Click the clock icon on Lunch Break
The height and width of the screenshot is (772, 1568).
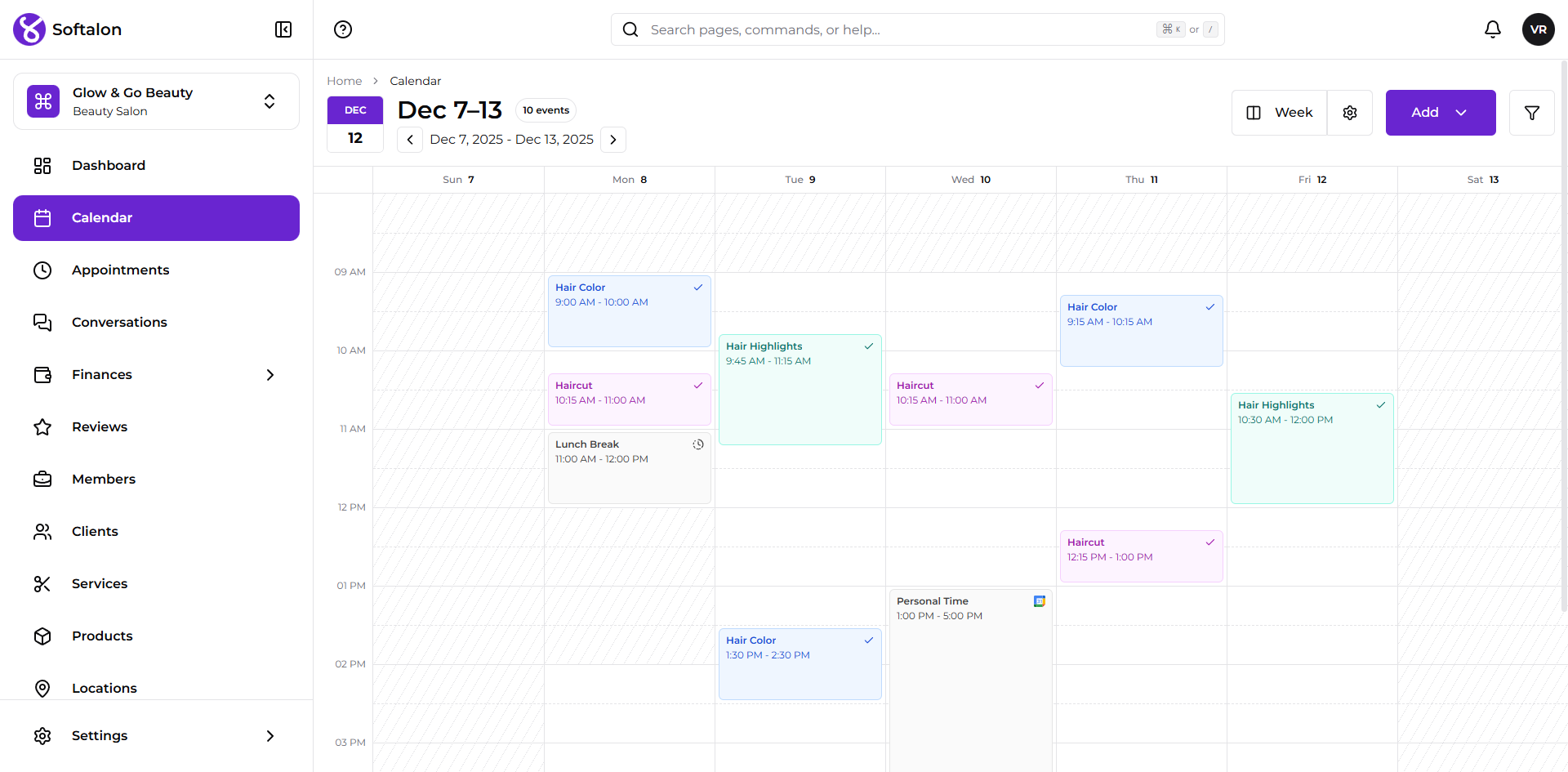coord(698,444)
